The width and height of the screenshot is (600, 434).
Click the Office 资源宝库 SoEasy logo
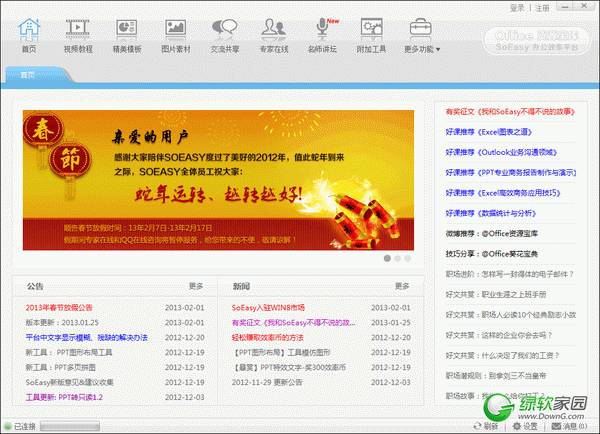click(536, 41)
